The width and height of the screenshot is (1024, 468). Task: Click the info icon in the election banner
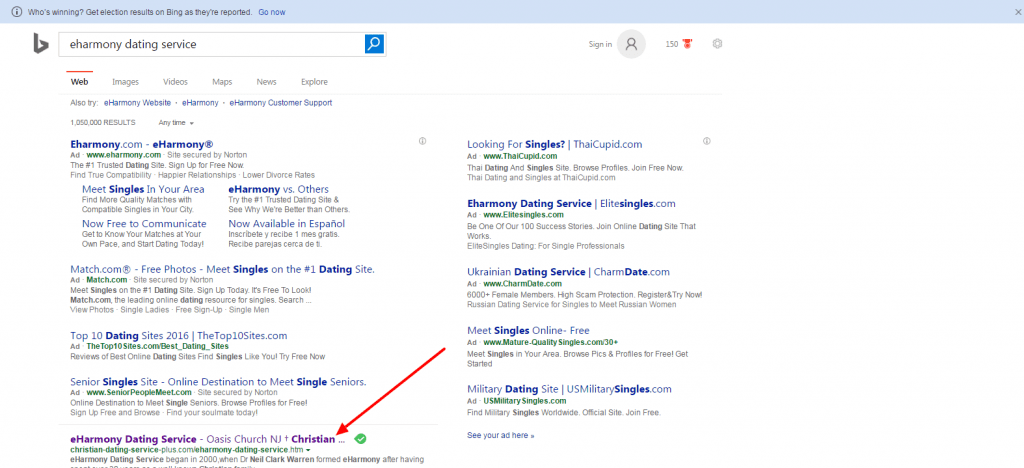pyautogui.click(x=17, y=12)
